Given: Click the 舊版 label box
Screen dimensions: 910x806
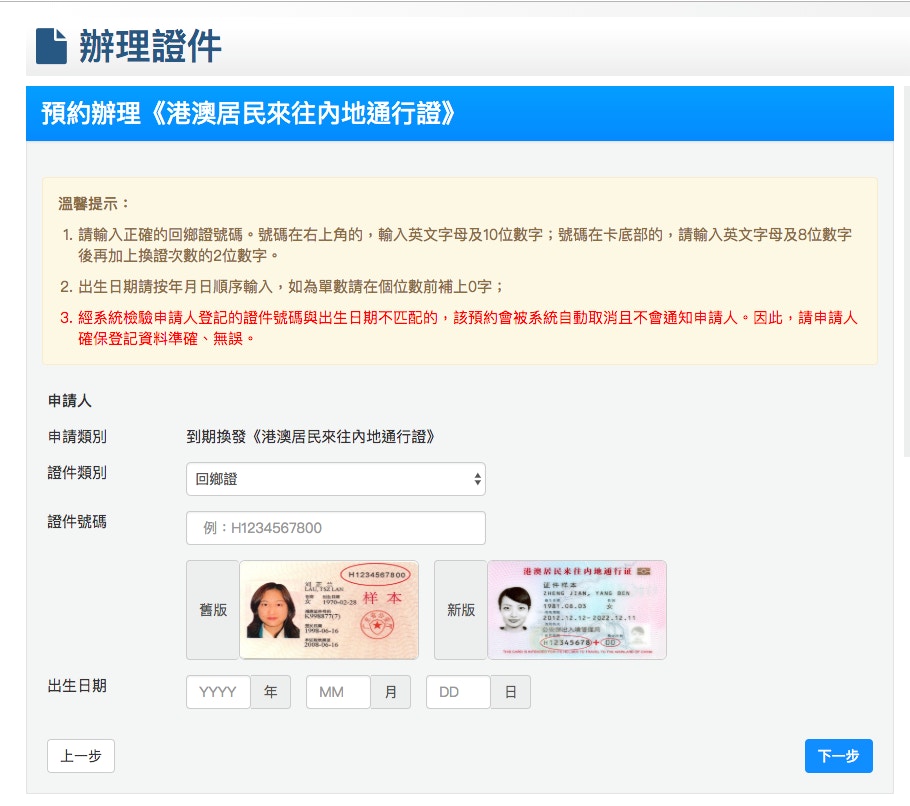Looking at the screenshot, I should (x=213, y=610).
